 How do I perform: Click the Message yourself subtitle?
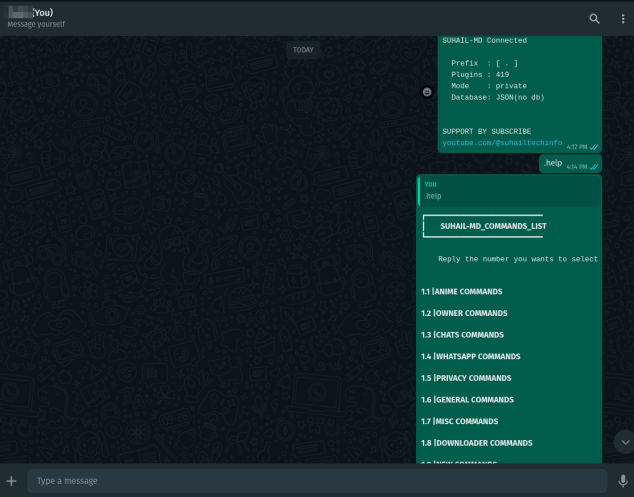pos(36,24)
